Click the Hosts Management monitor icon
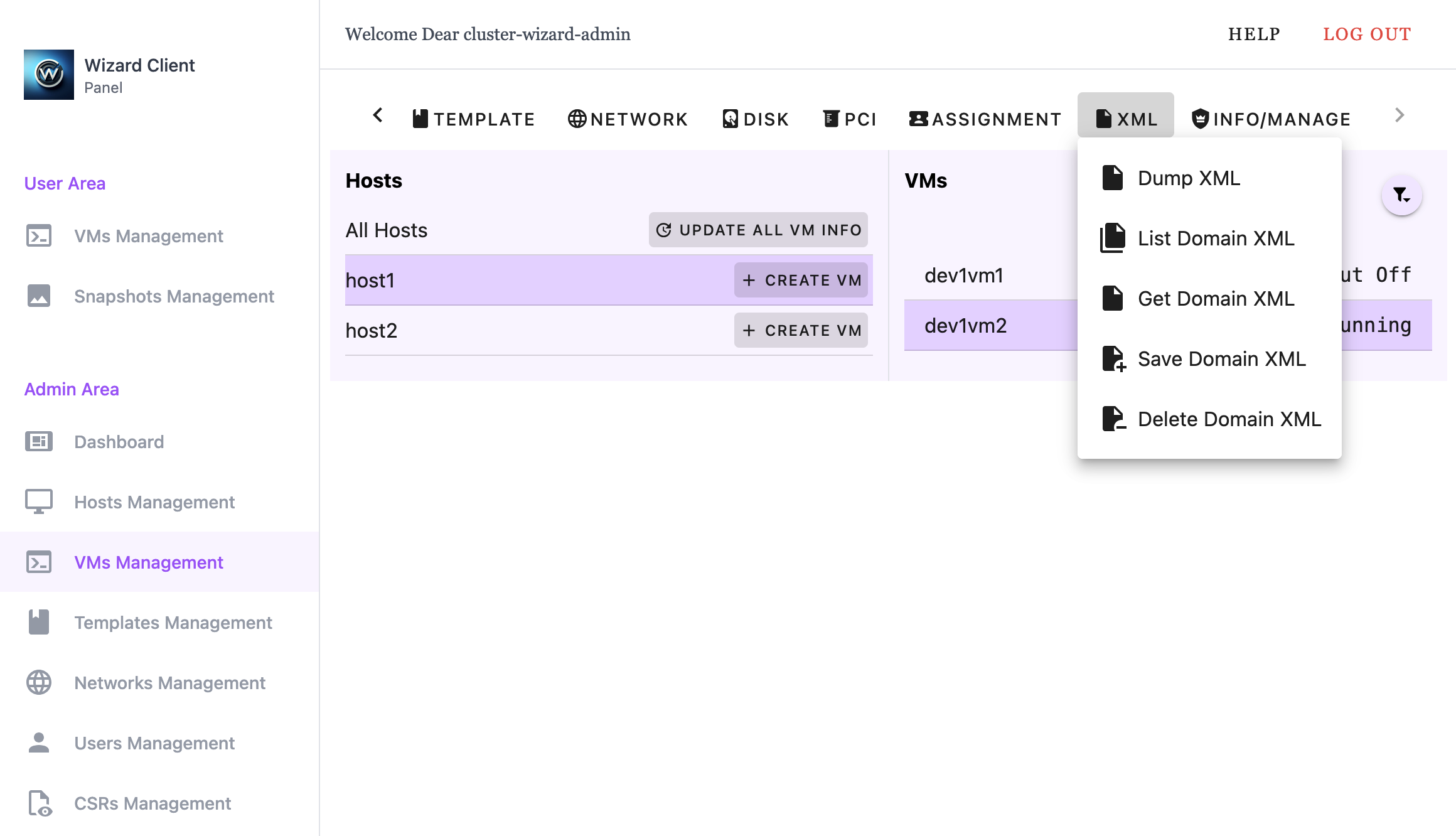The image size is (1456, 836). click(39, 502)
